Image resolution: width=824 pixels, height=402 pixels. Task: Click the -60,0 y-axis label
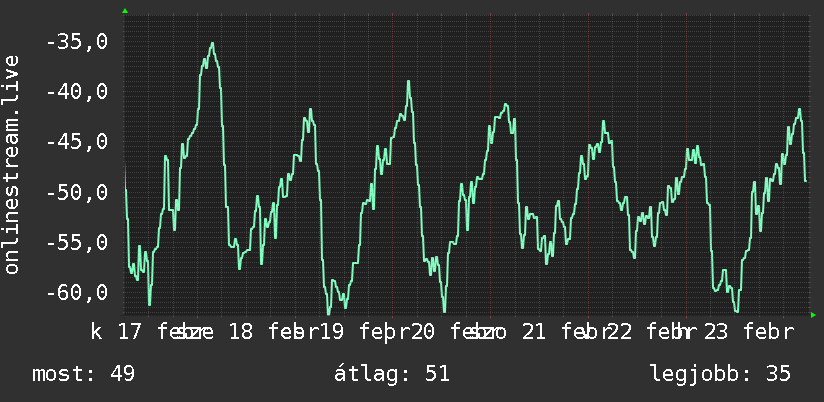click(x=77, y=293)
